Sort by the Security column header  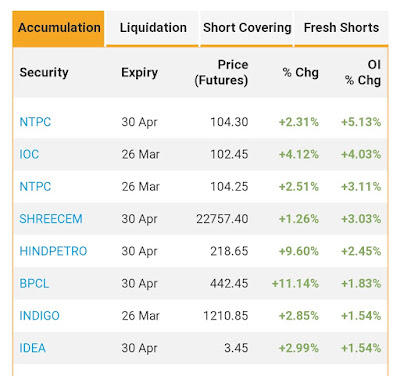[44, 72]
